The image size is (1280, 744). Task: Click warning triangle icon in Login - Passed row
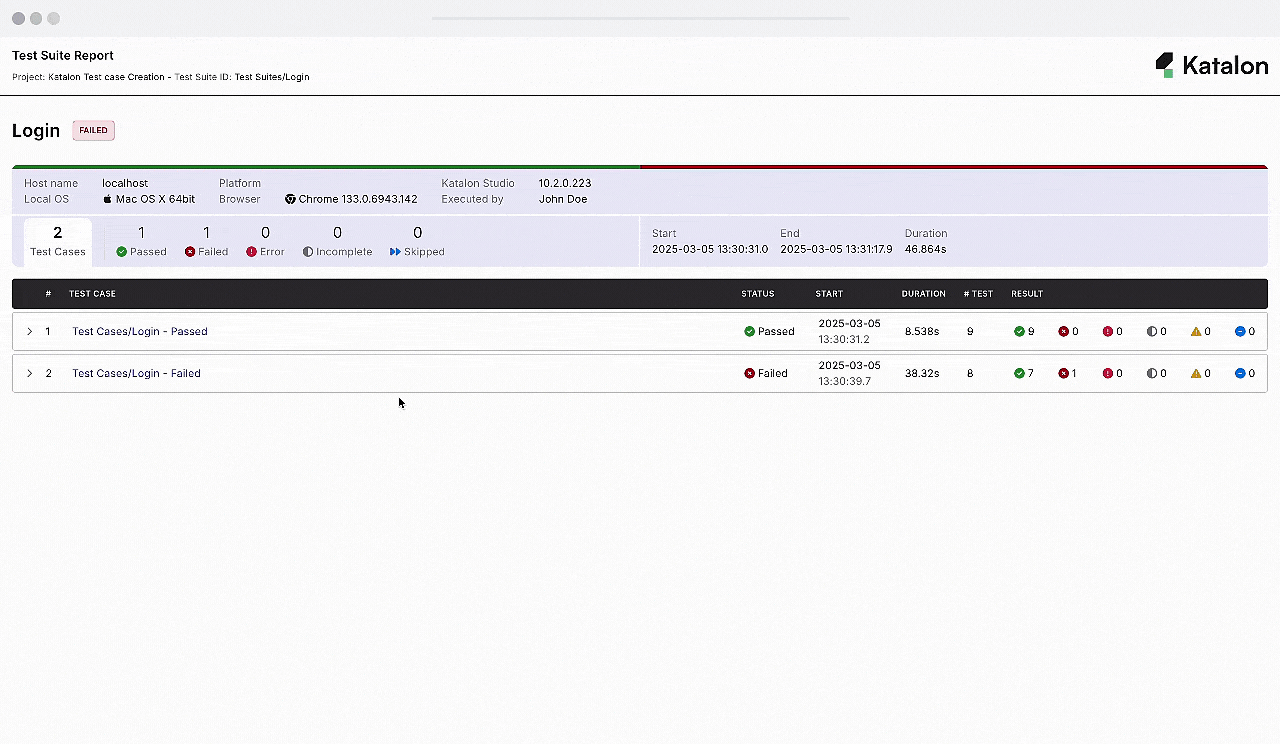coord(1196,331)
